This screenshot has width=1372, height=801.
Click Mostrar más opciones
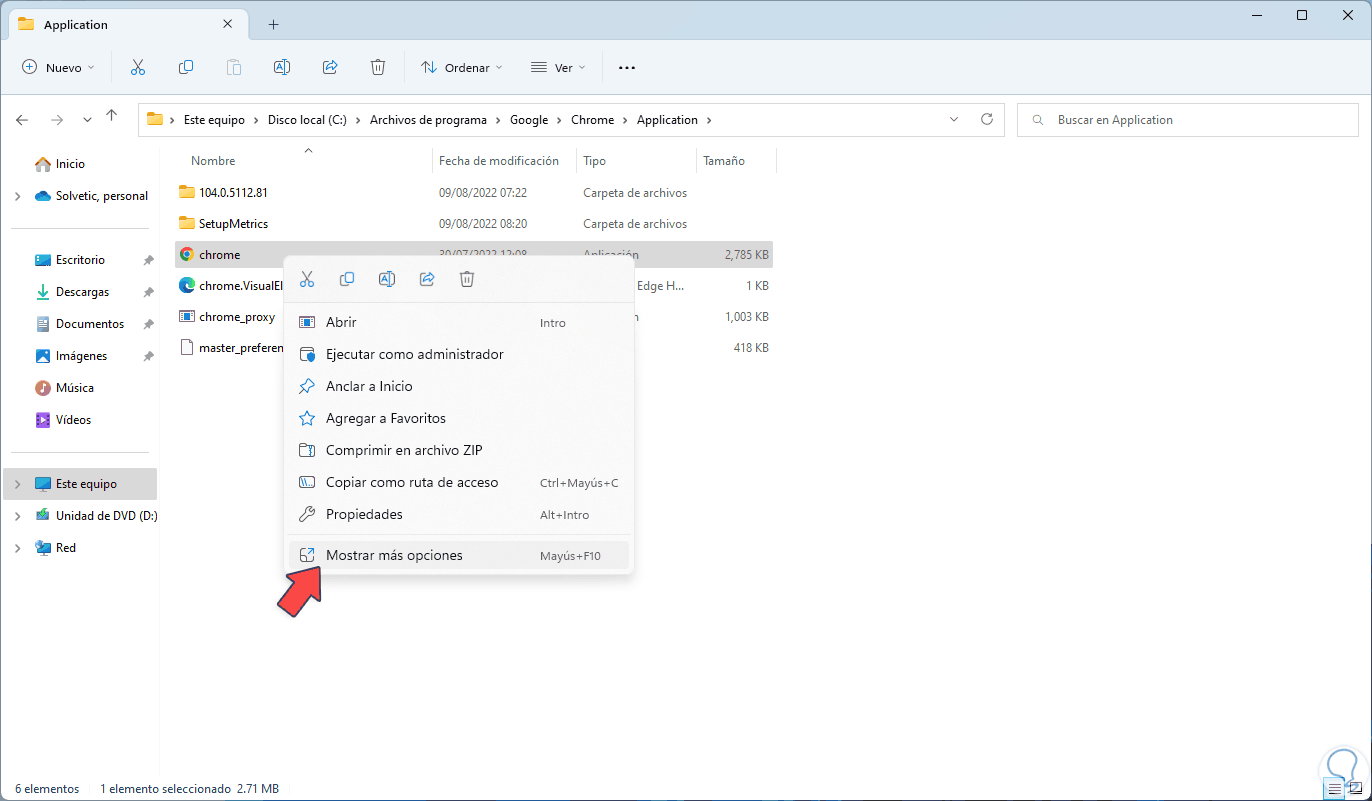459,555
